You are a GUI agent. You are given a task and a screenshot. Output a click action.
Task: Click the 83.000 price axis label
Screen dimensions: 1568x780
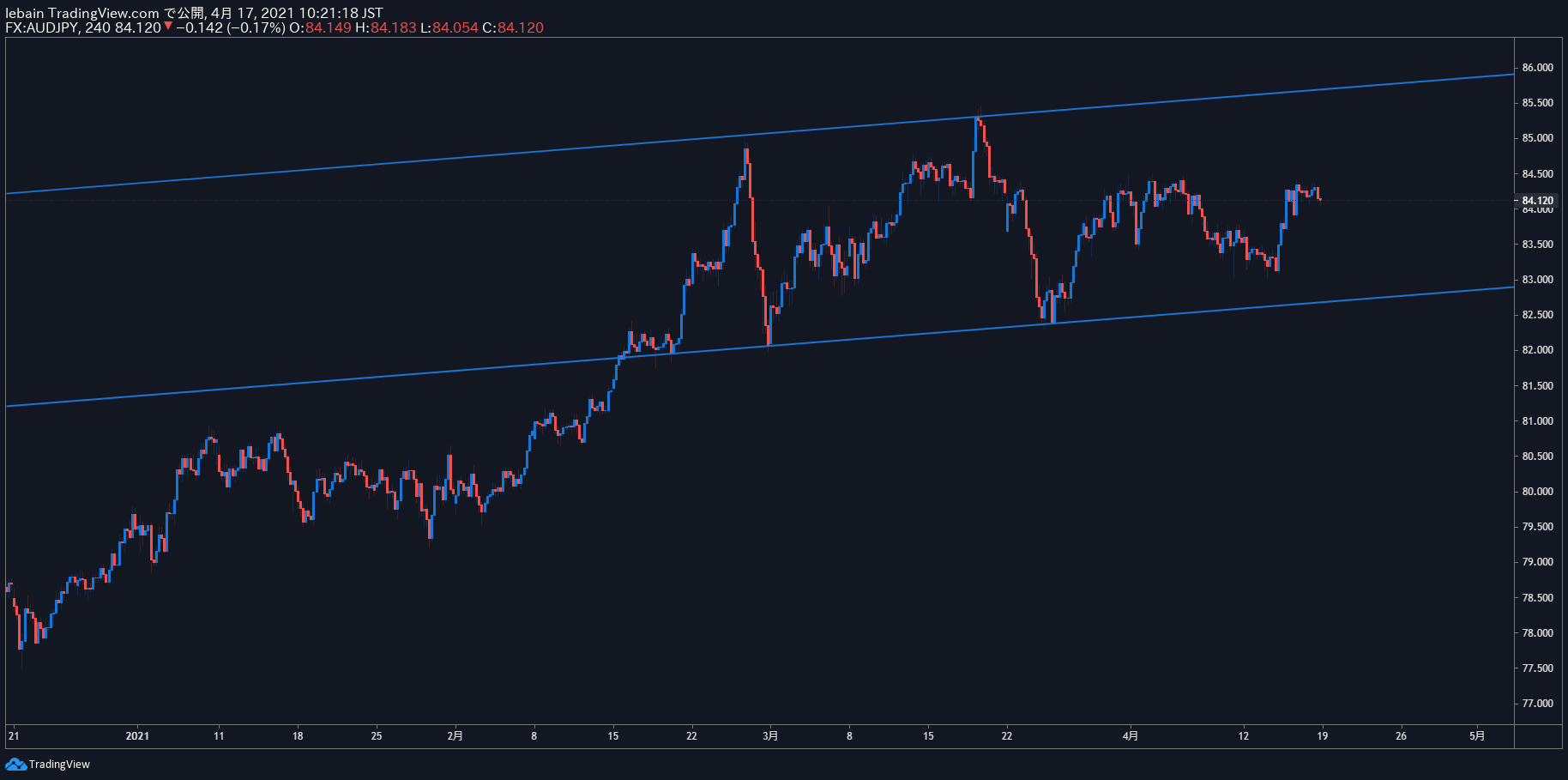pyautogui.click(x=1537, y=280)
